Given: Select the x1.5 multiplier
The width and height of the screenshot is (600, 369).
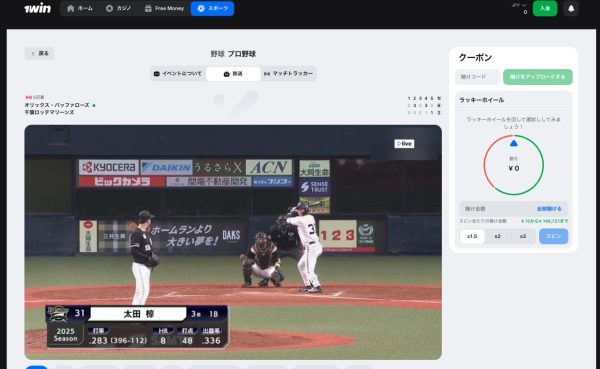Looking at the screenshot, I should click(x=472, y=236).
